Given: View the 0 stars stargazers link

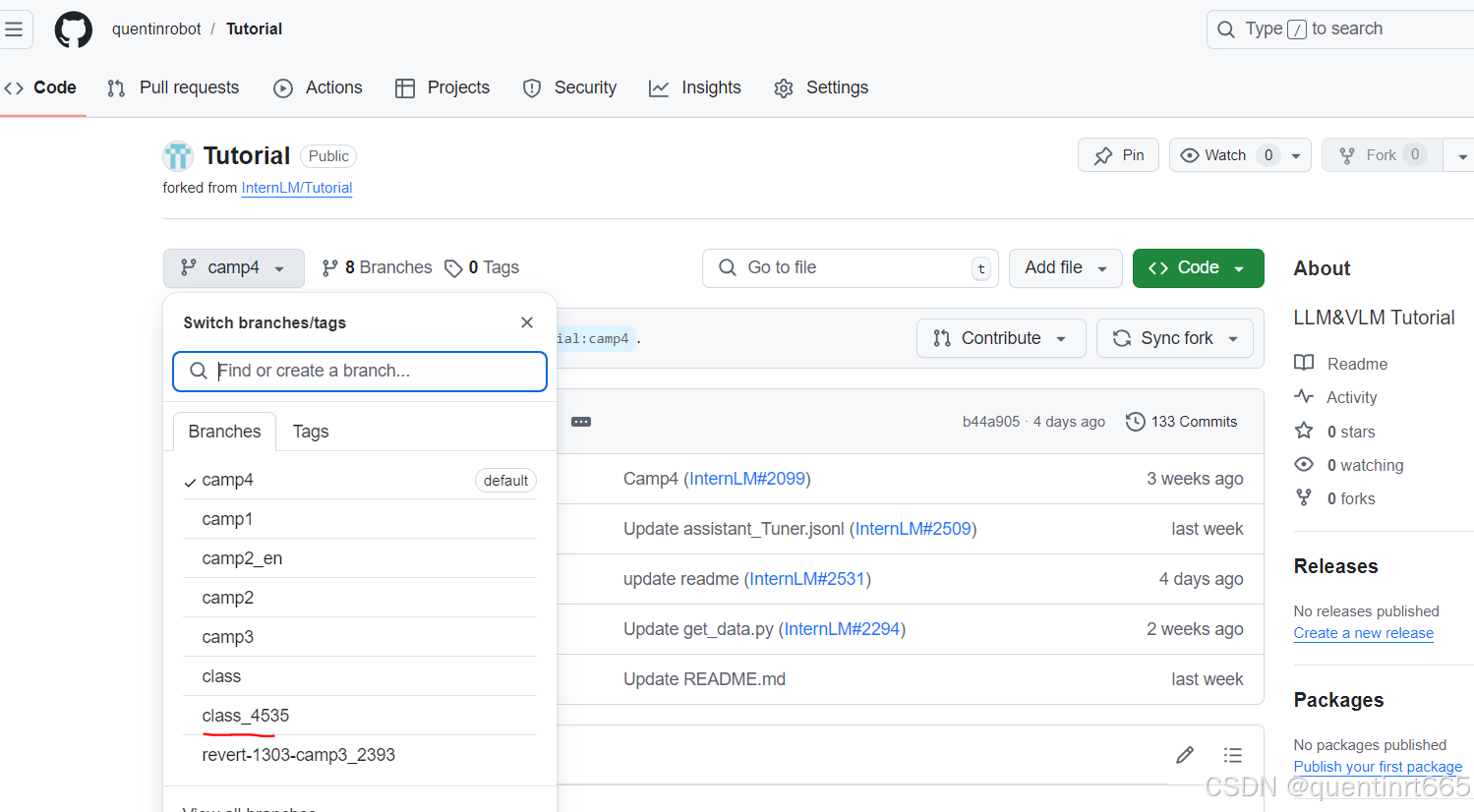Looking at the screenshot, I should click(x=1335, y=432).
